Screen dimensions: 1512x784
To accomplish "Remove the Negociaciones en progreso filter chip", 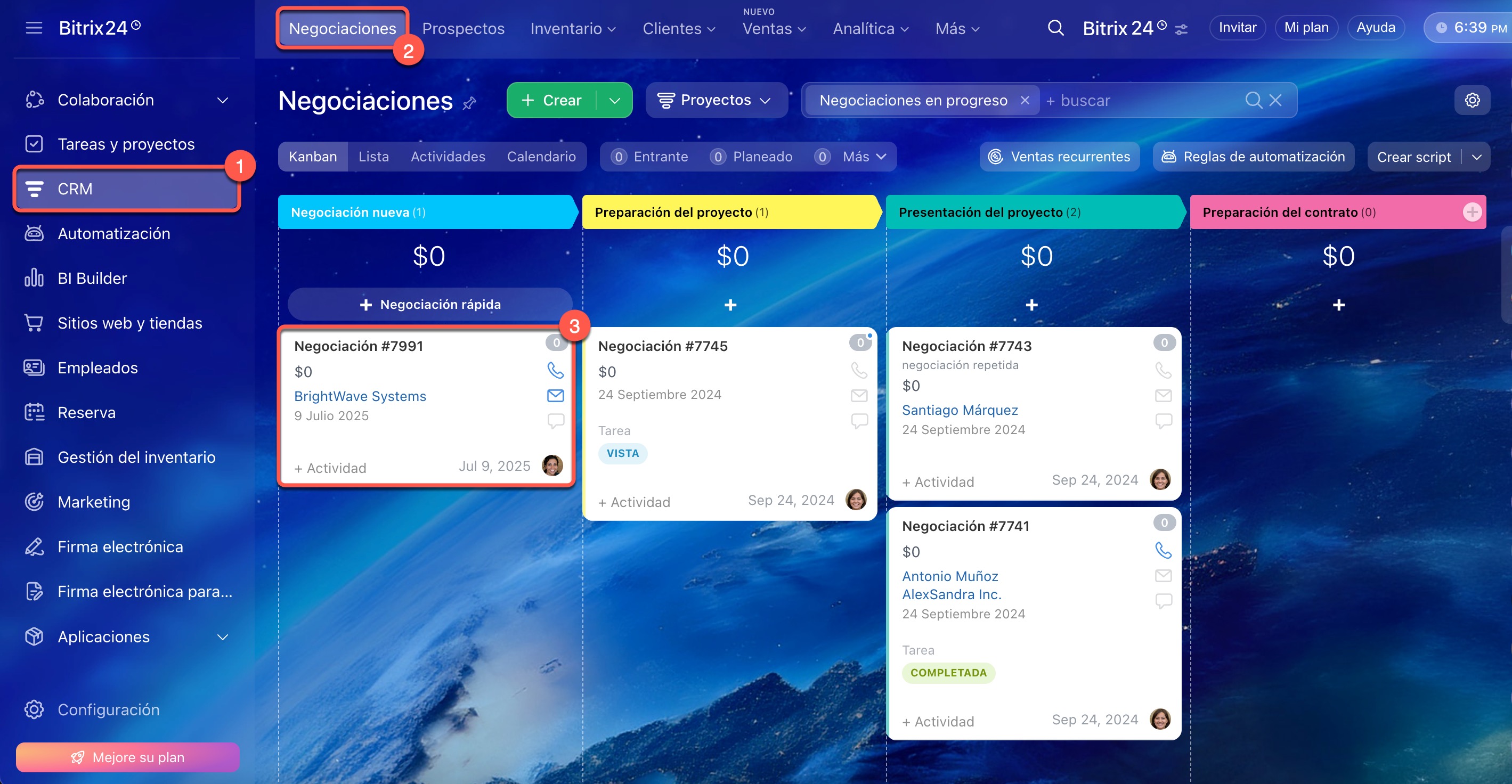I will pyautogui.click(x=1025, y=100).
